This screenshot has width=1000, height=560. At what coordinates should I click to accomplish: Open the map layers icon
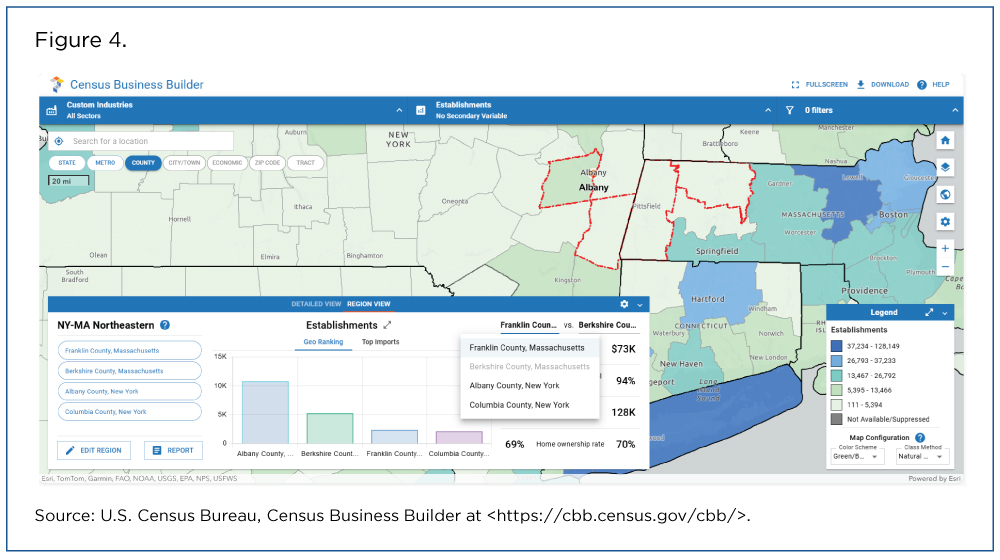point(945,168)
